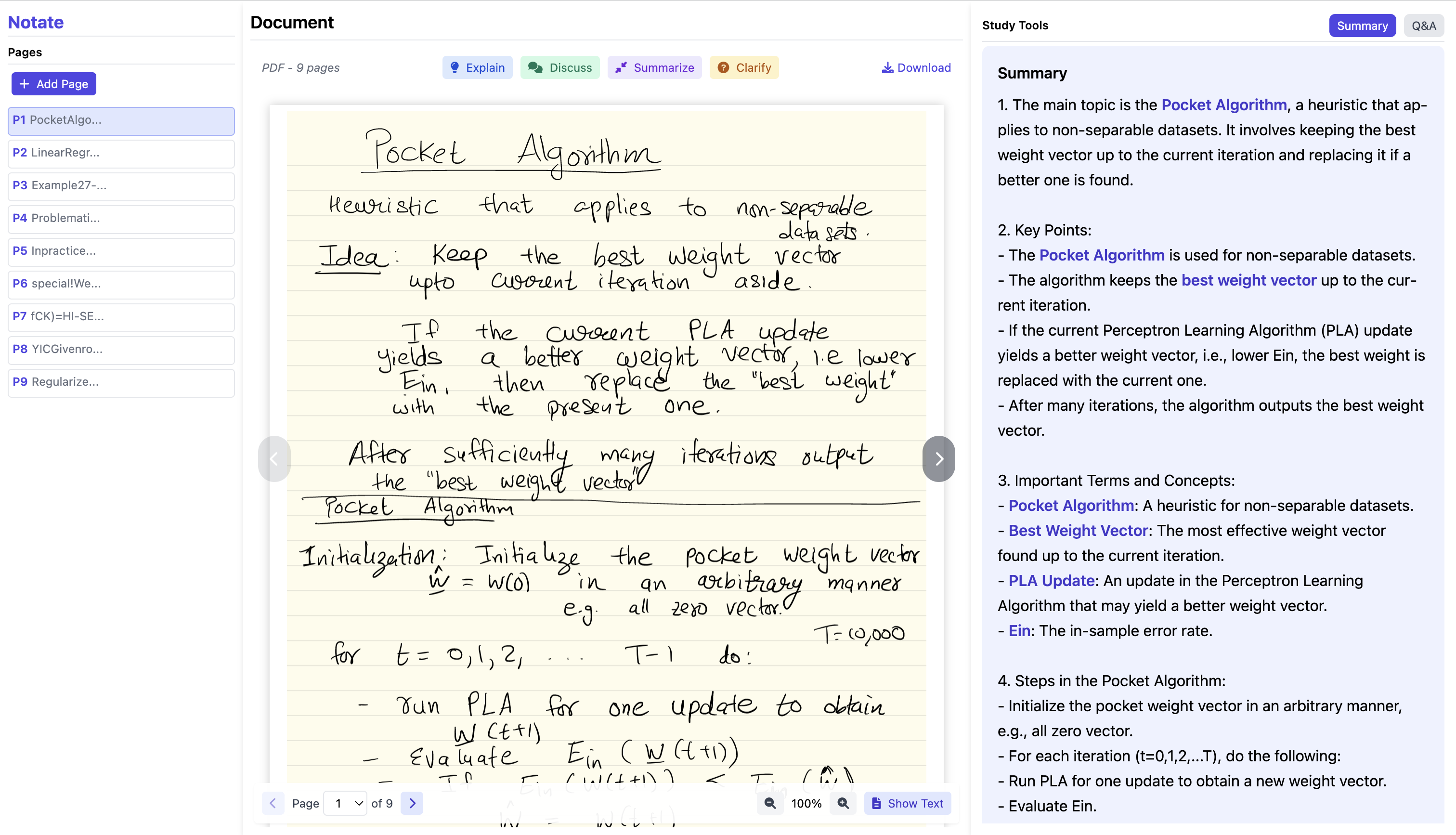Click the Notate logo
1456x835 pixels.
click(36, 22)
